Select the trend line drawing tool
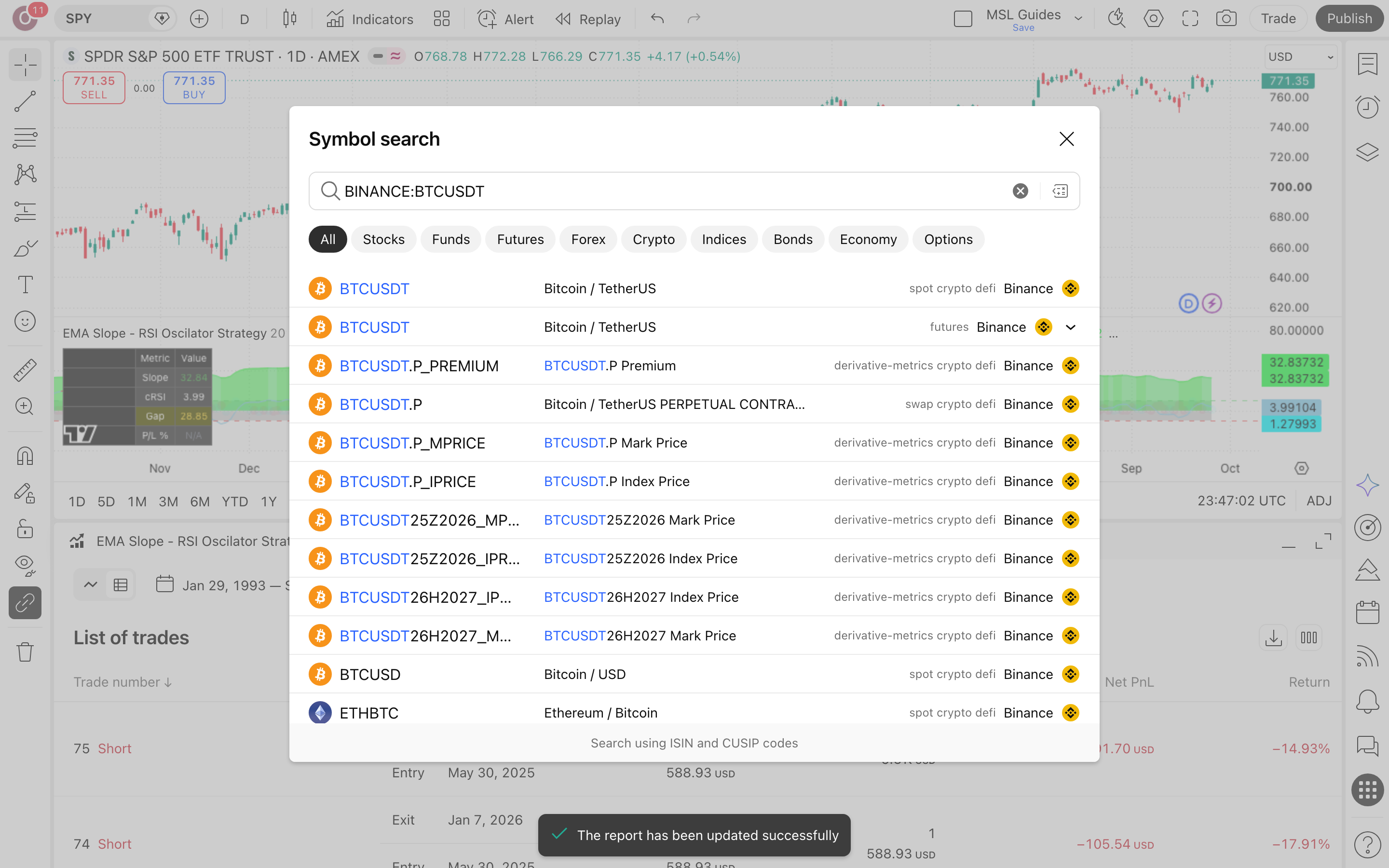 25,101
